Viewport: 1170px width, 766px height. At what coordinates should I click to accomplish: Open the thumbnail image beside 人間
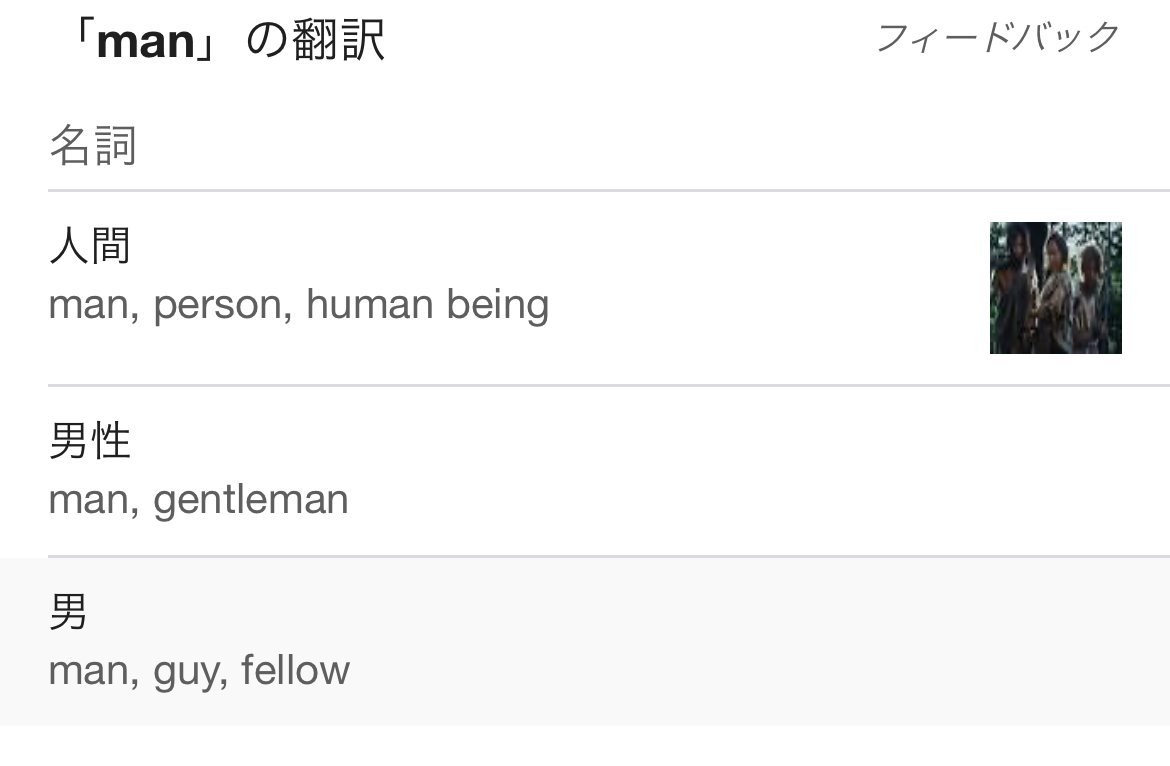point(1056,288)
